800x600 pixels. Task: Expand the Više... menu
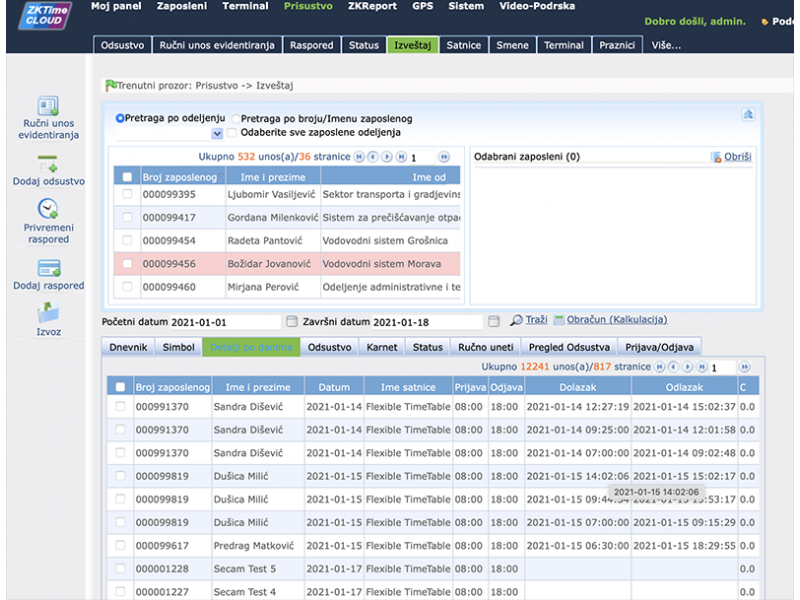click(x=666, y=45)
